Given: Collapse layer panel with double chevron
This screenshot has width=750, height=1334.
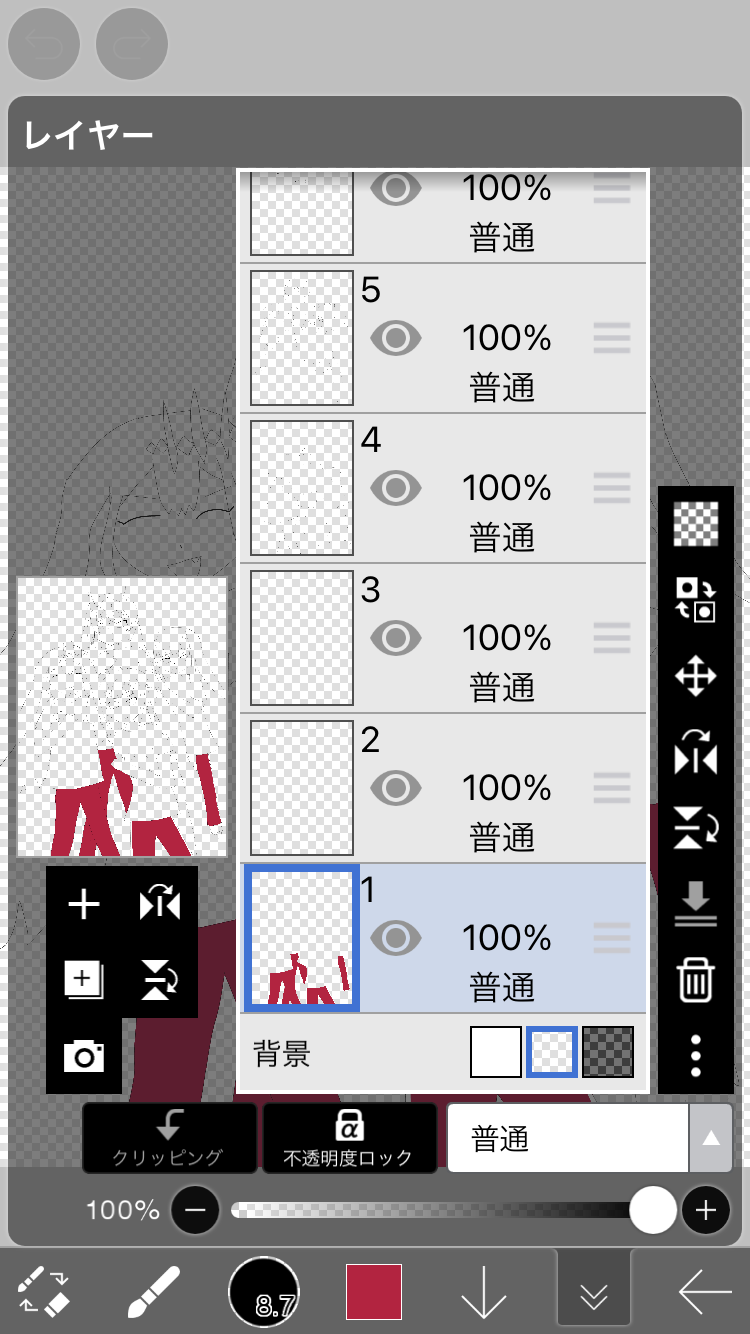Looking at the screenshot, I should pyautogui.click(x=594, y=1296).
